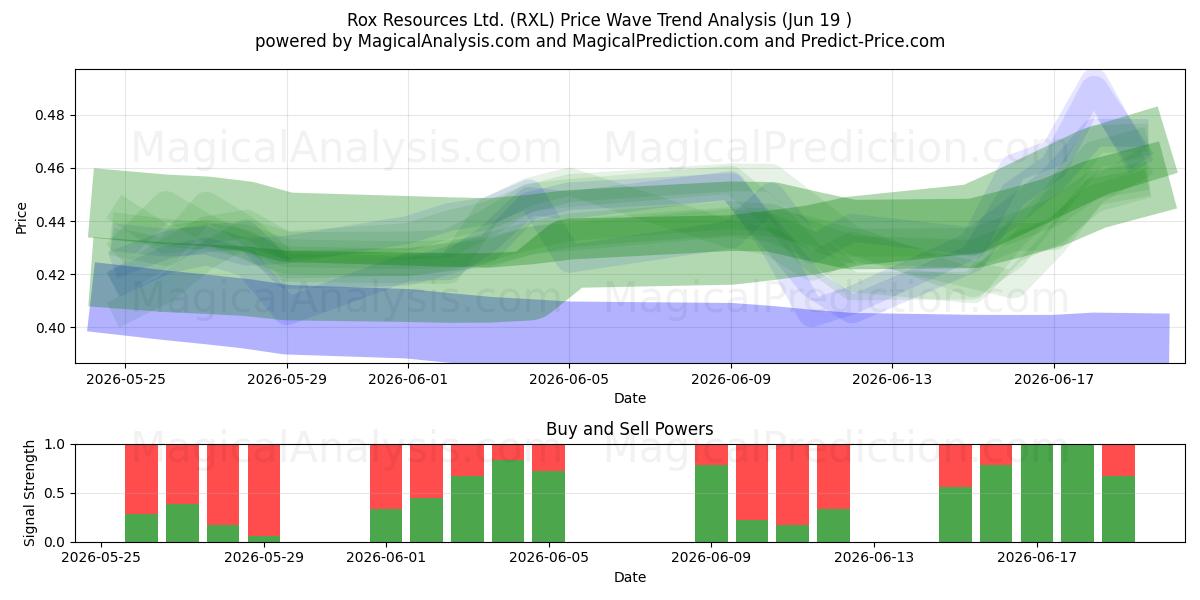Click the 2026-06-01 date under the signal bars
The width and height of the screenshot is (1200, 600).
pyautogui.click(x=385, y=558)
